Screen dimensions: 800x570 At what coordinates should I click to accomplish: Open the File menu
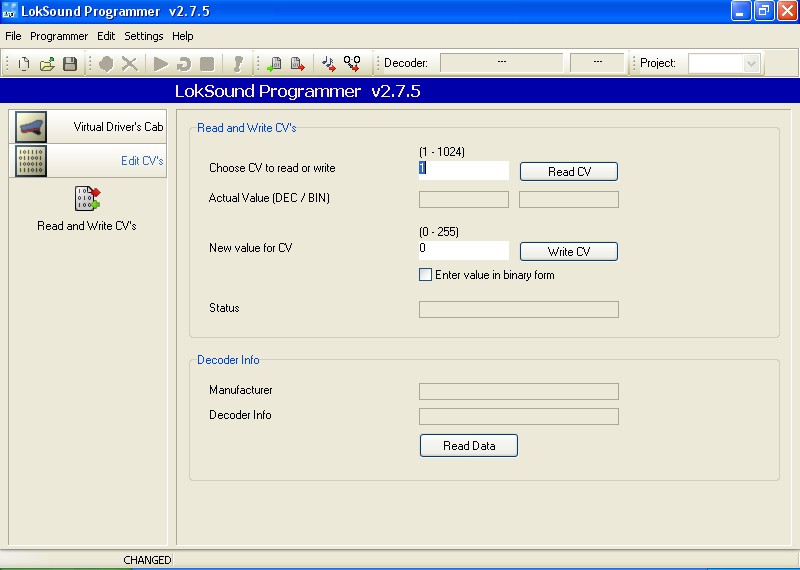point(13,36)
